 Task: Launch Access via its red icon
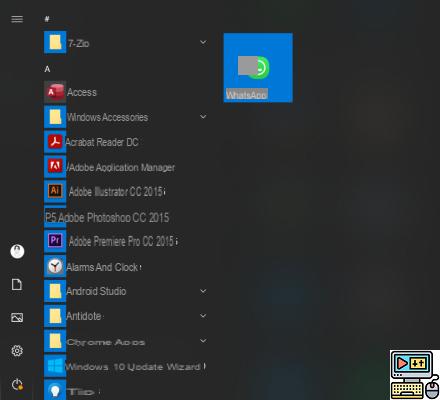coord(55,92)
